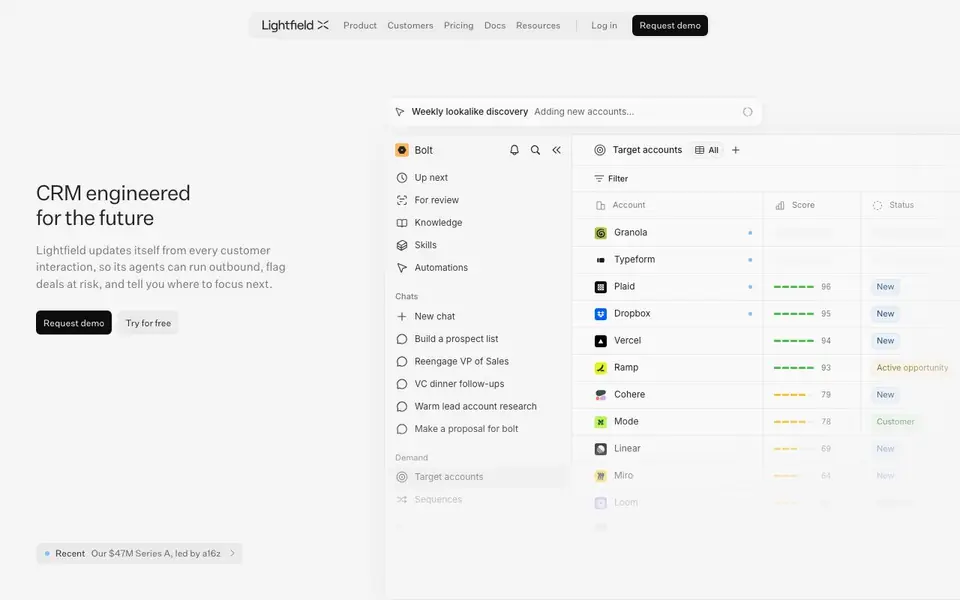
Task: Click the Knowledge book icon
Action: click(402, 223)
